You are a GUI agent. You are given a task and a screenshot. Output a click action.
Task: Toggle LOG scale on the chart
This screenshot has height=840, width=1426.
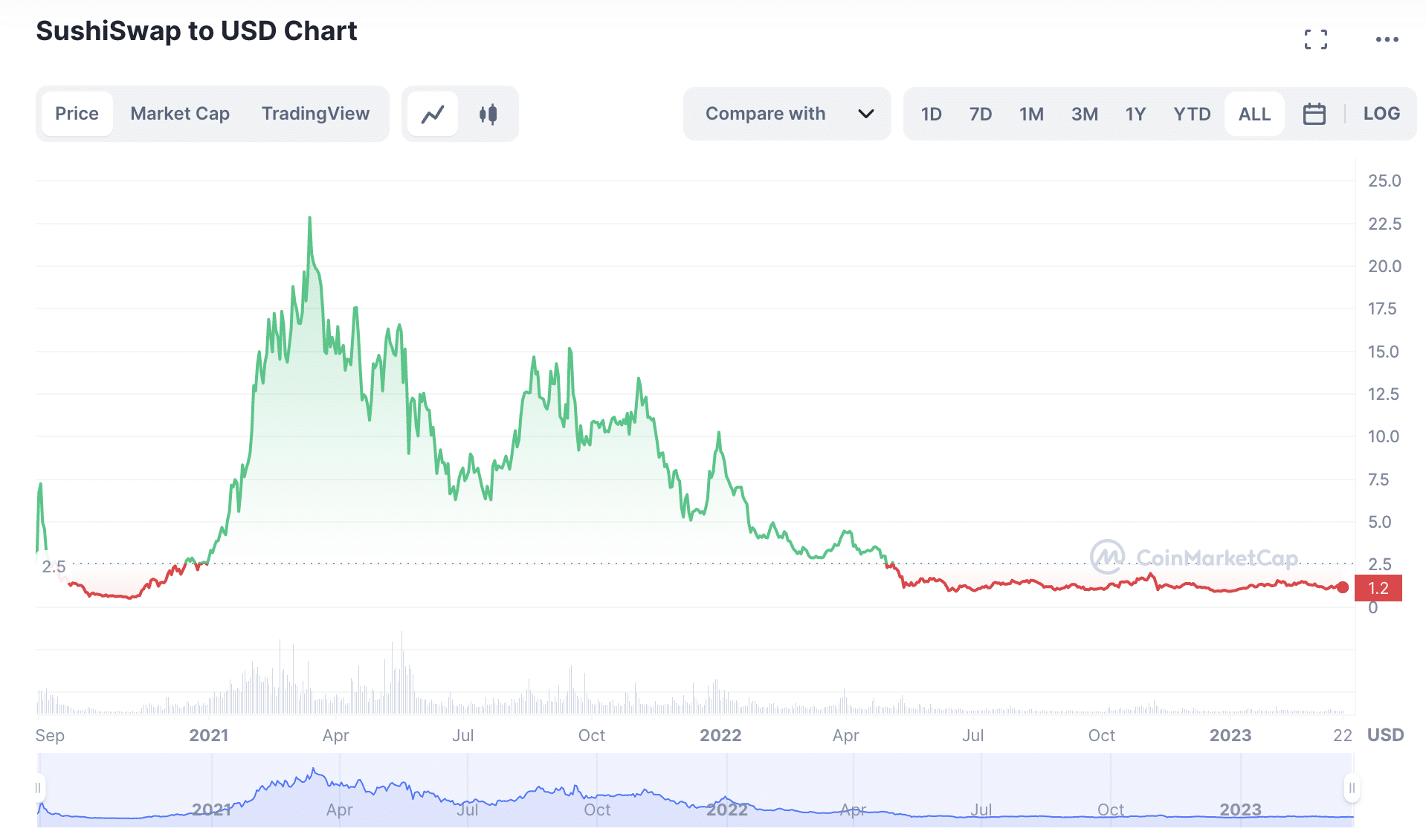coord(1381,114)
